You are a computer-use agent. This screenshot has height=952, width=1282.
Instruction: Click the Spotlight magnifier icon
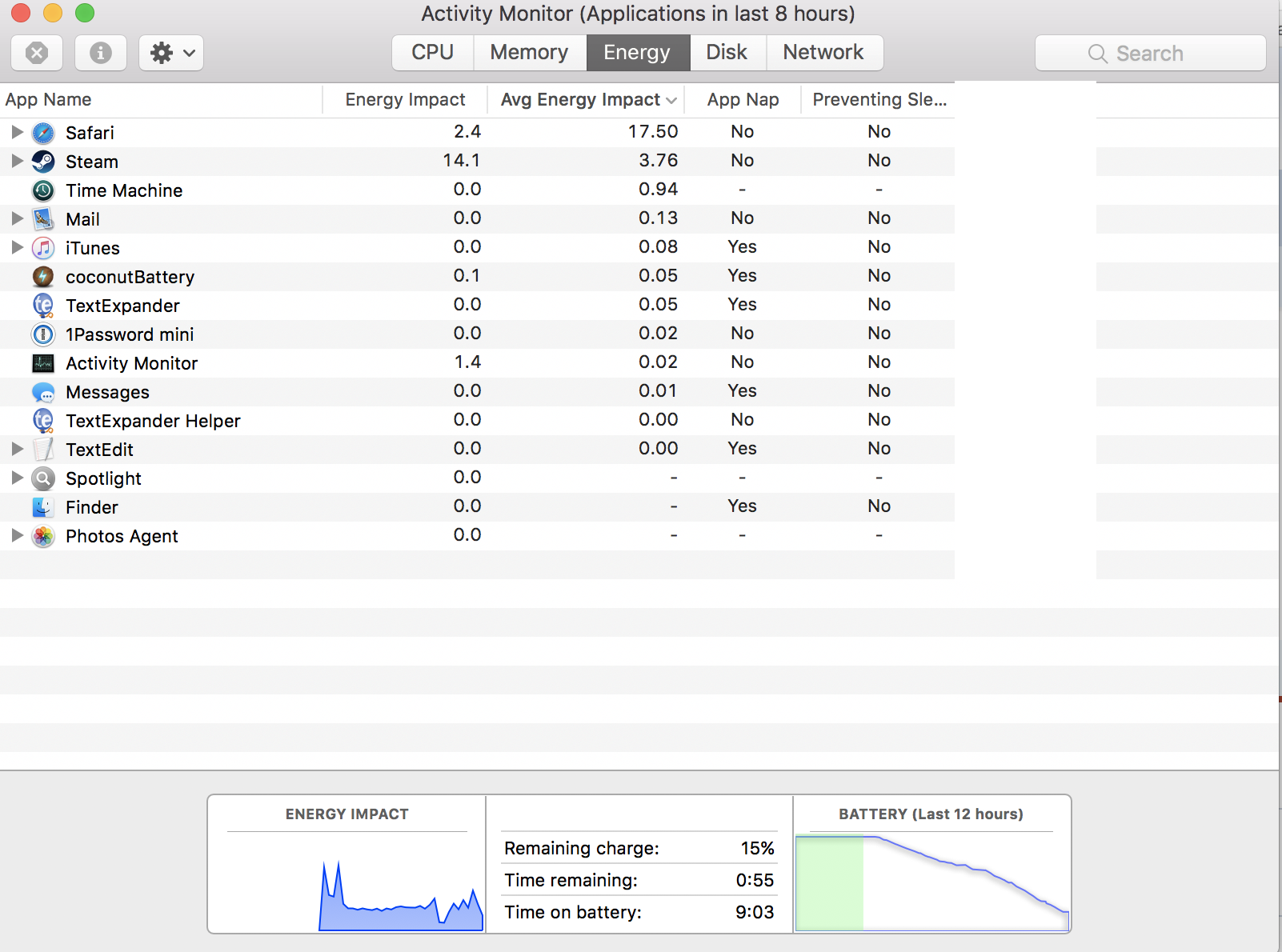[x=43, y=478]
